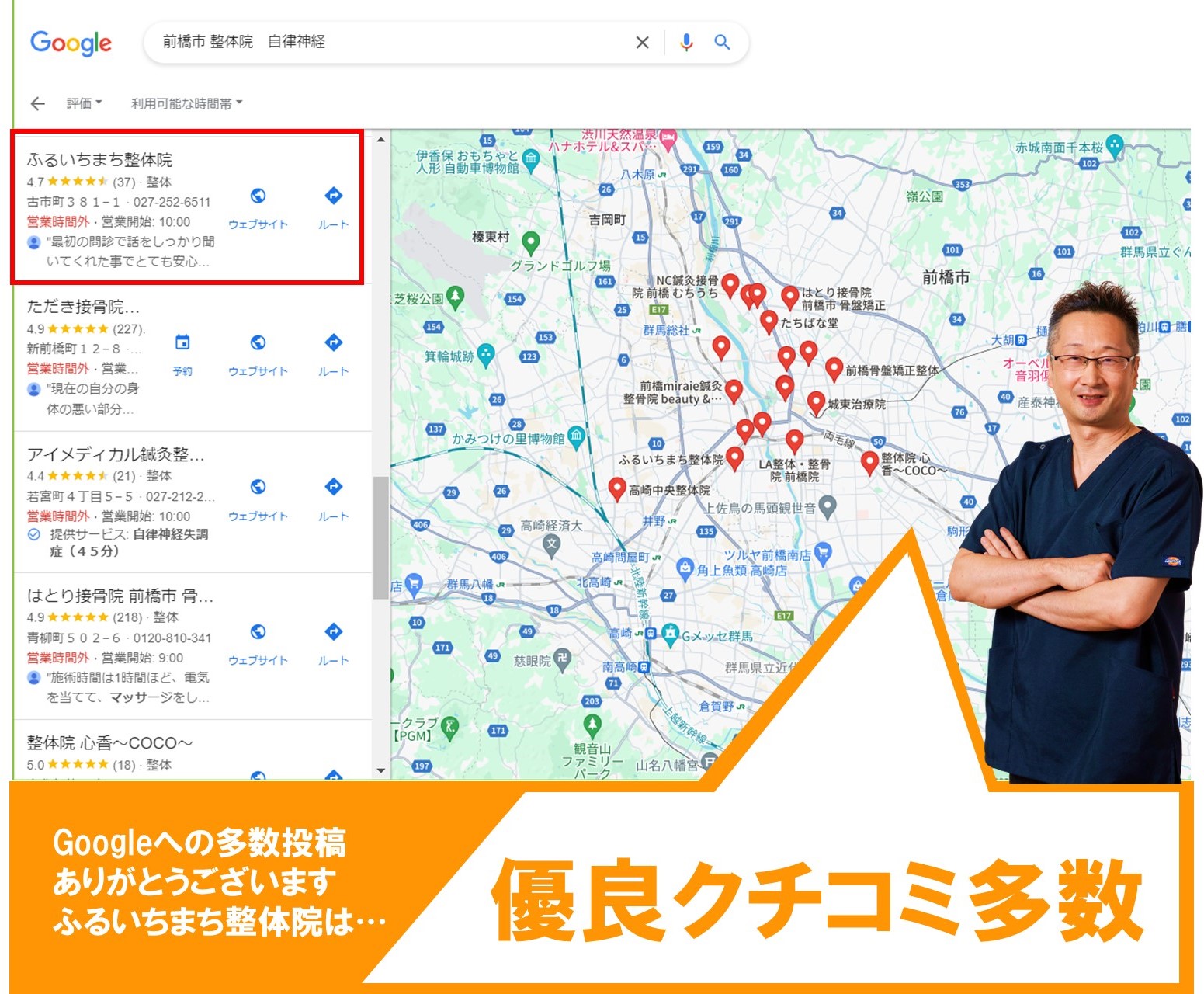The width and height of the screenshot is (1204, 994).
Task: Start voice search with microphone icon
Action: tap(686, 43)
